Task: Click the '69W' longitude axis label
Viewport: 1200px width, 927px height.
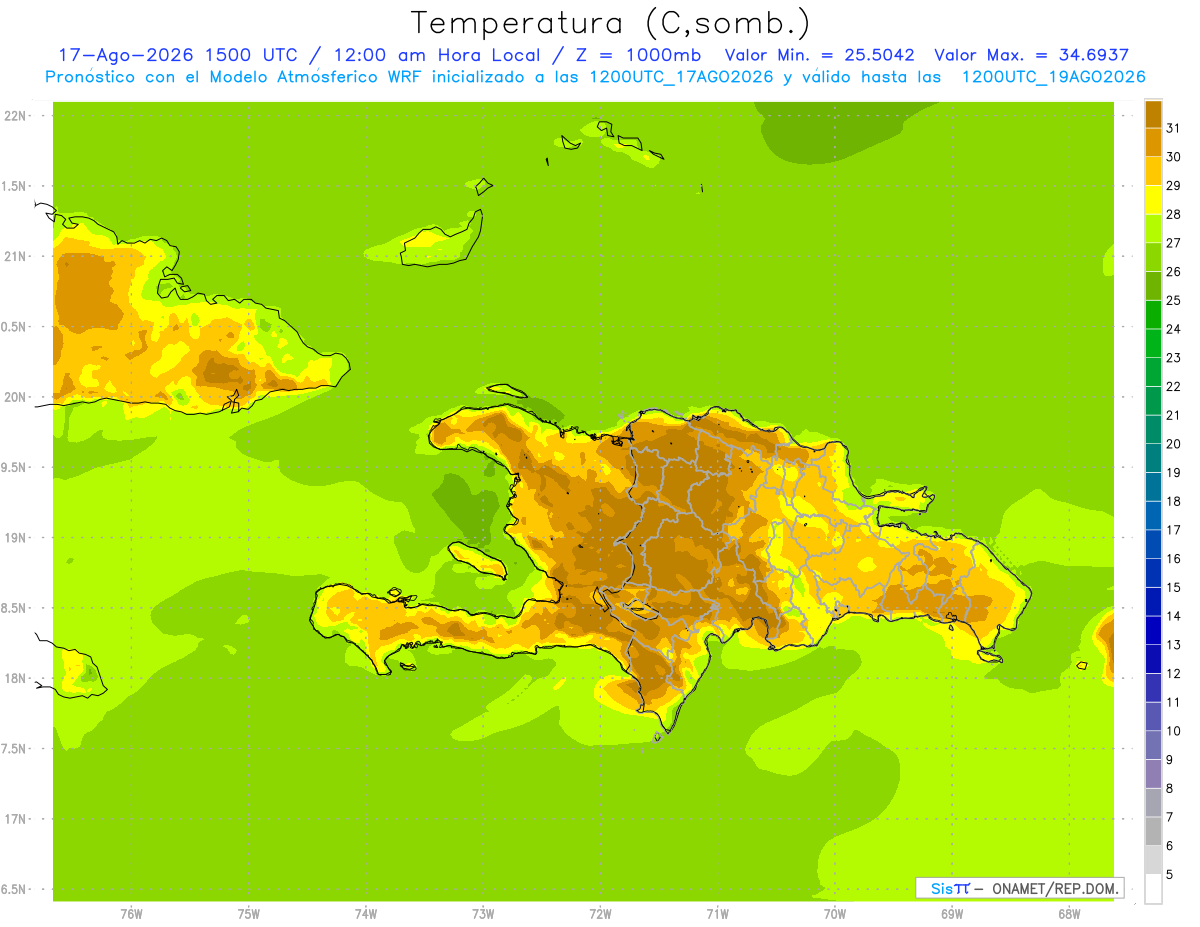Action: pos(952,914)
